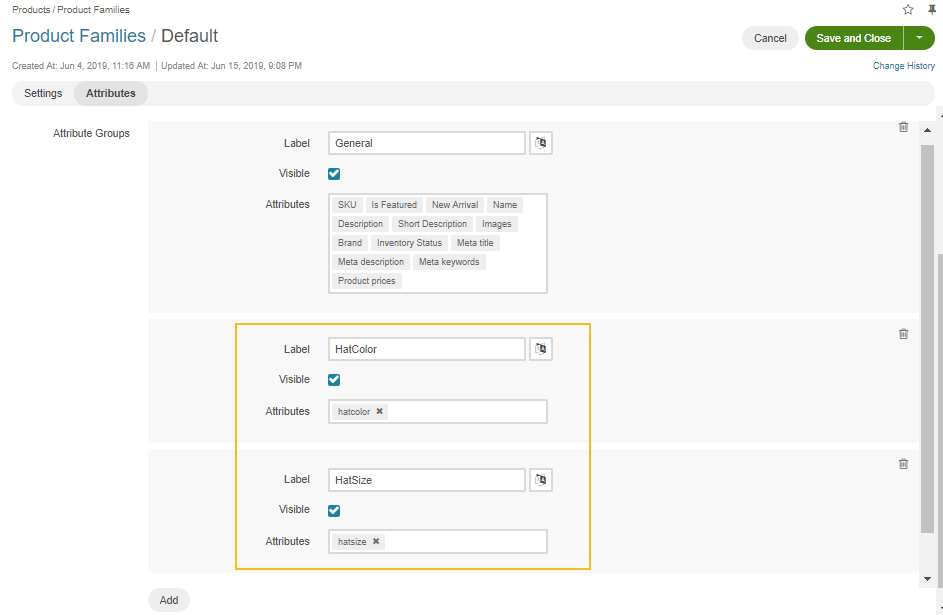
Task: Open translations for HatColor label
Action: pyautogui.click(x=540, y=349)
